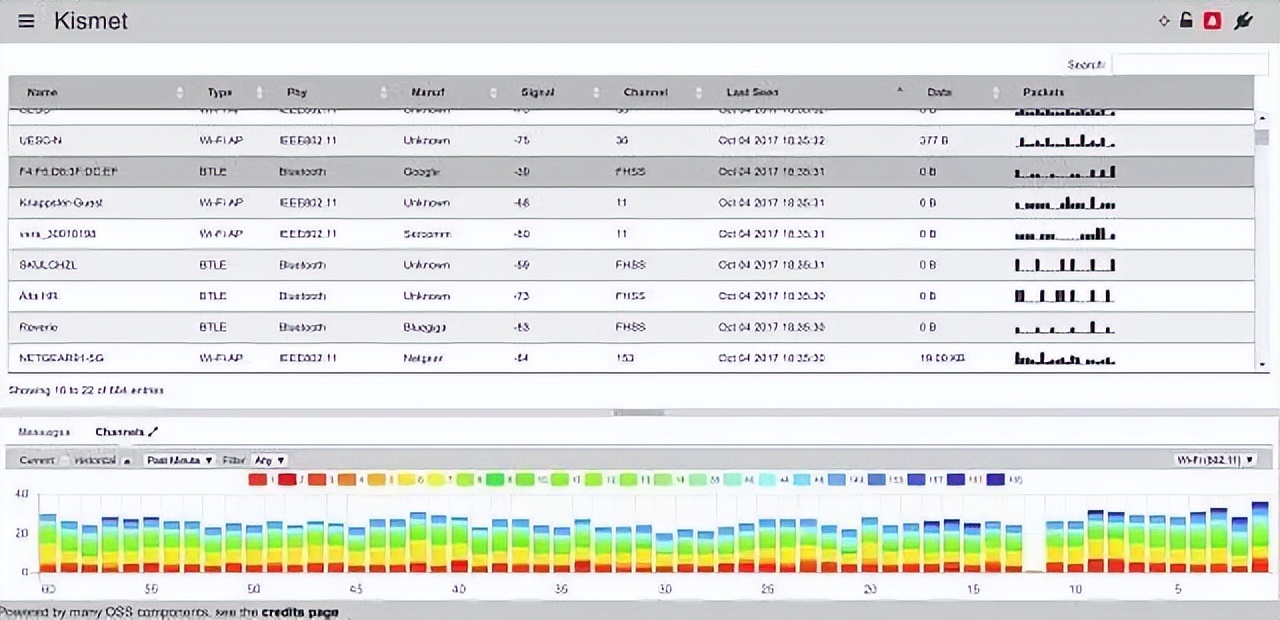The image size is (1280, 620).
Task: Click the Last Seen sort arrow
Action: 899,91
